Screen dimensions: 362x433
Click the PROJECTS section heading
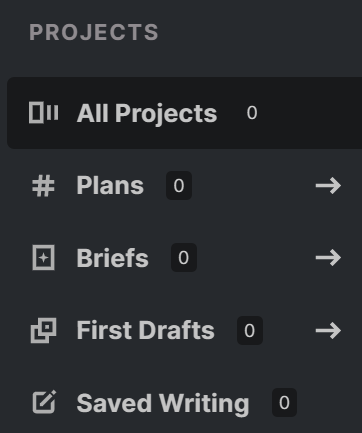point(94,32)
